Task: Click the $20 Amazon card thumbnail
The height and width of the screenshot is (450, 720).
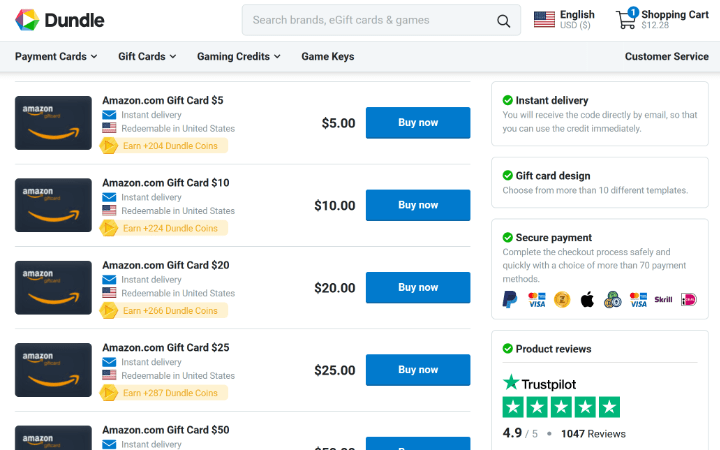Action: 53,287
